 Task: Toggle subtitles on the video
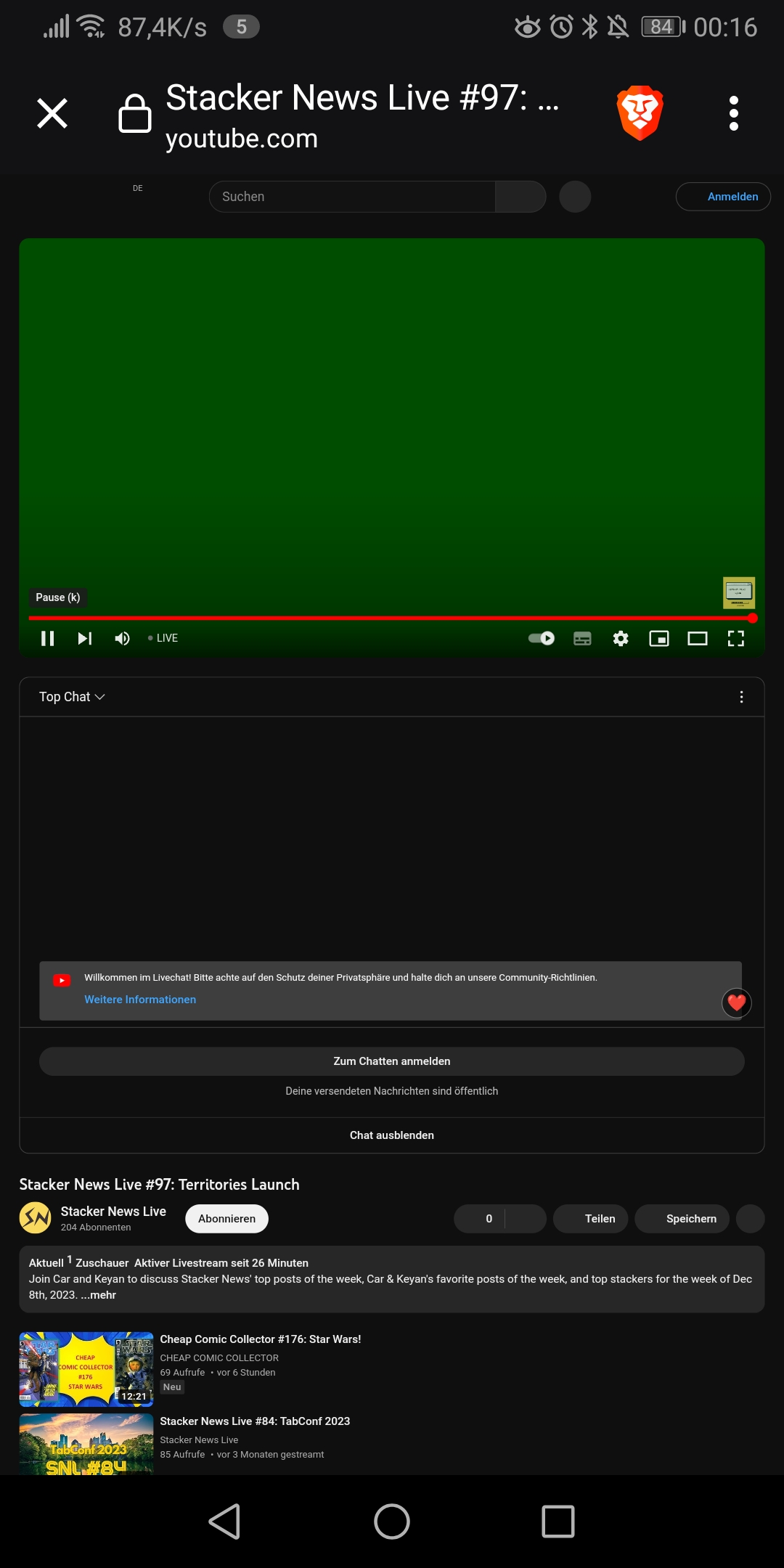click(582, 638)
